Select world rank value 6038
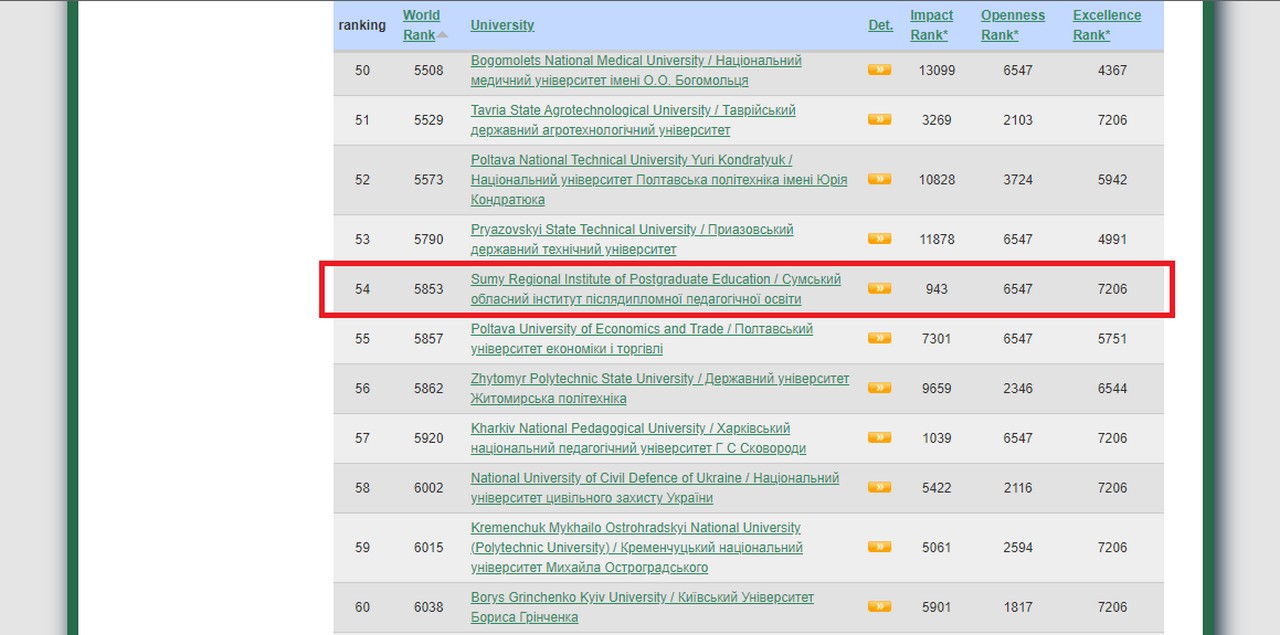 [429, 607]
